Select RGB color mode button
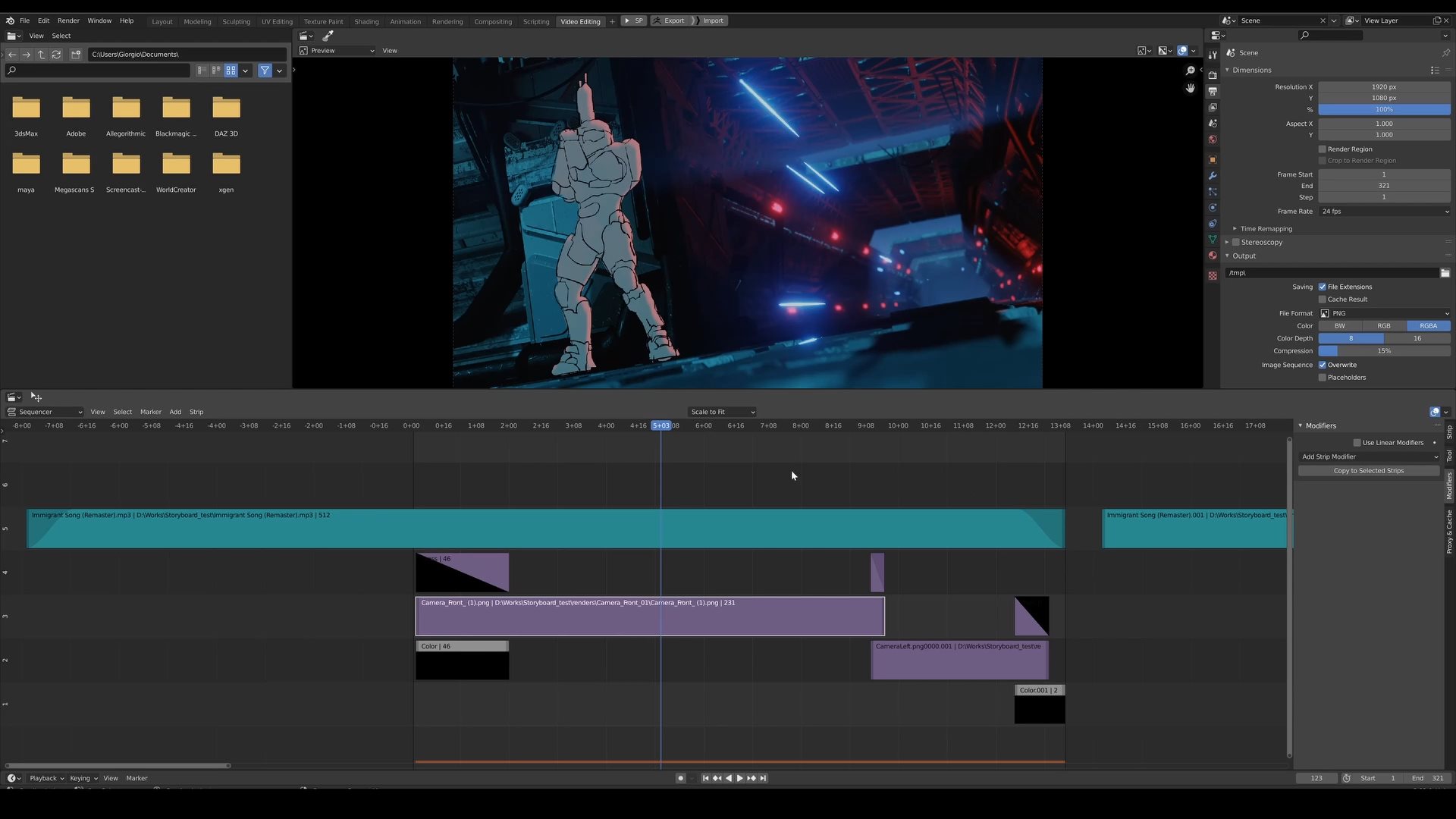1456x819 pixels. coord(1384,326)
